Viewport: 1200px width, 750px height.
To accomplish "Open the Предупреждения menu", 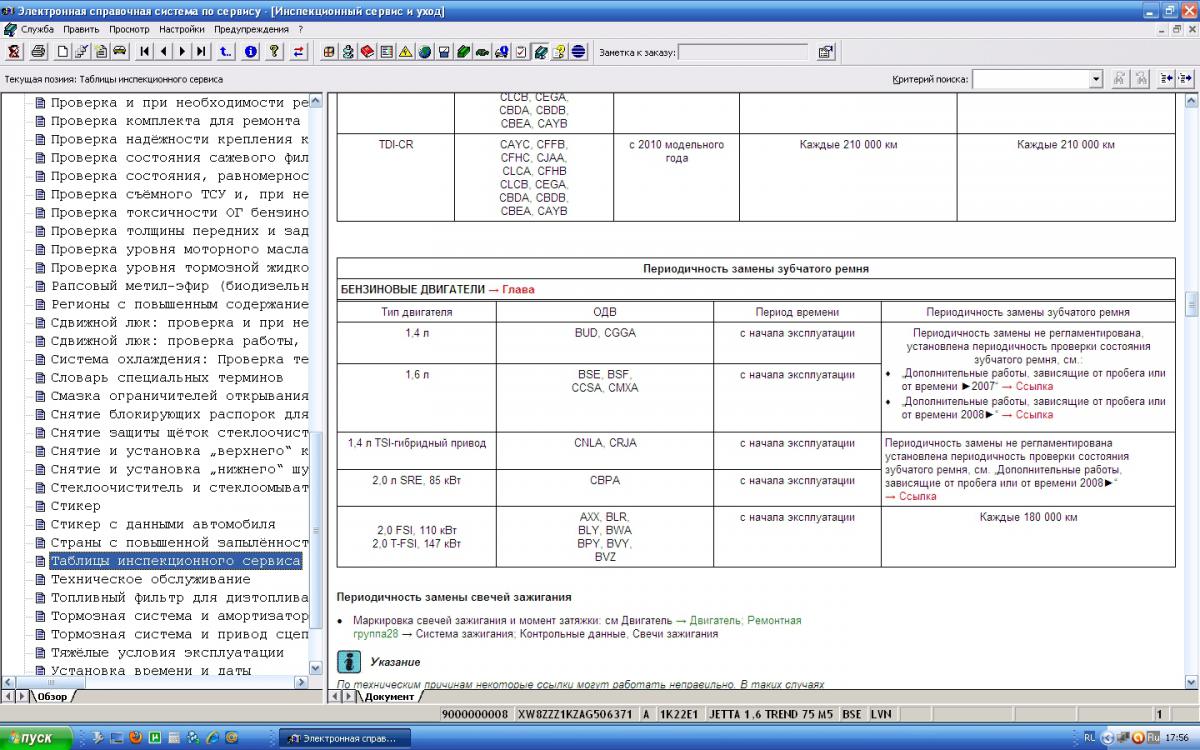I will click(251, 29).
